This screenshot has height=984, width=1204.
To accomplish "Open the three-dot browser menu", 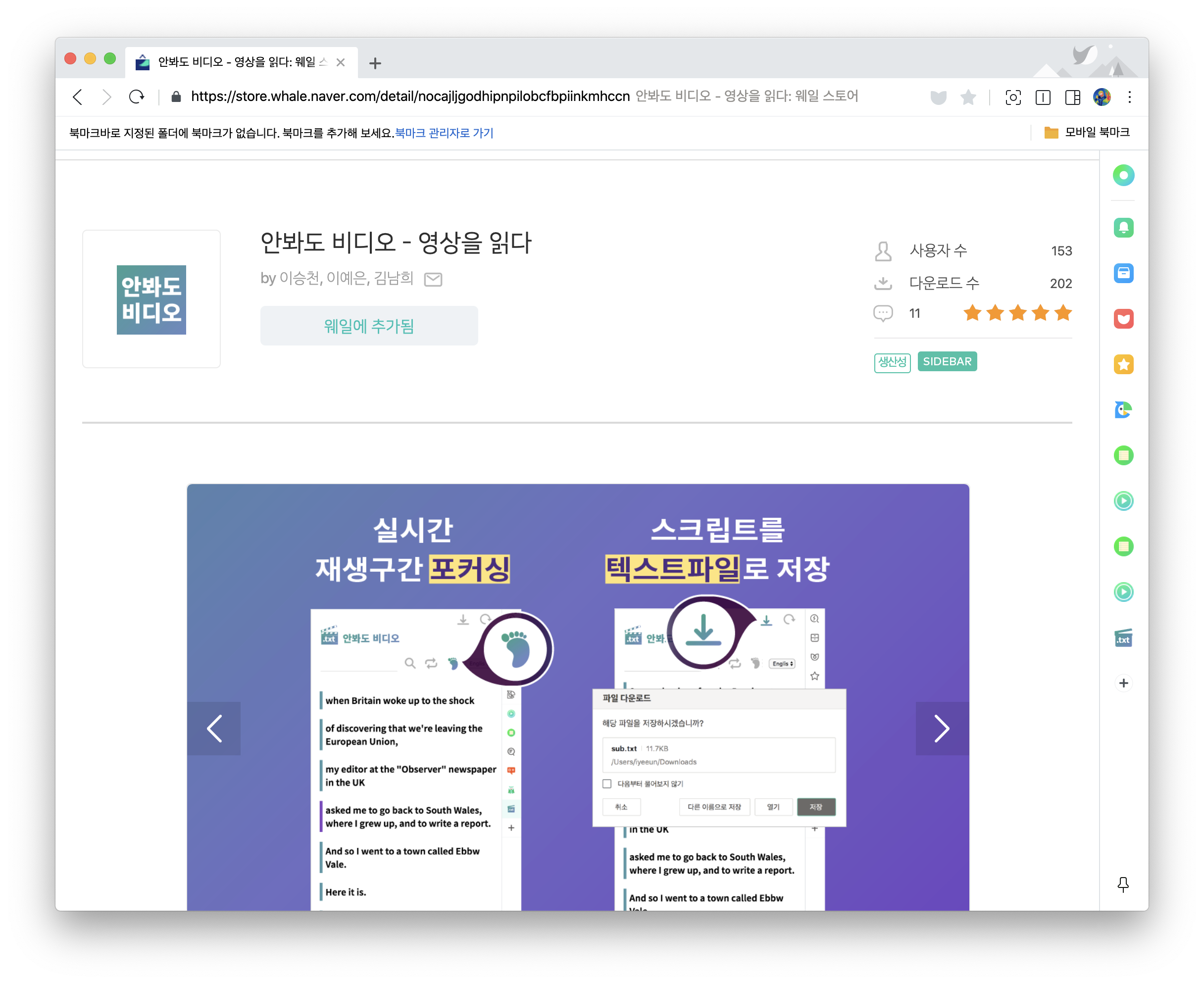I will (1130, 98).
